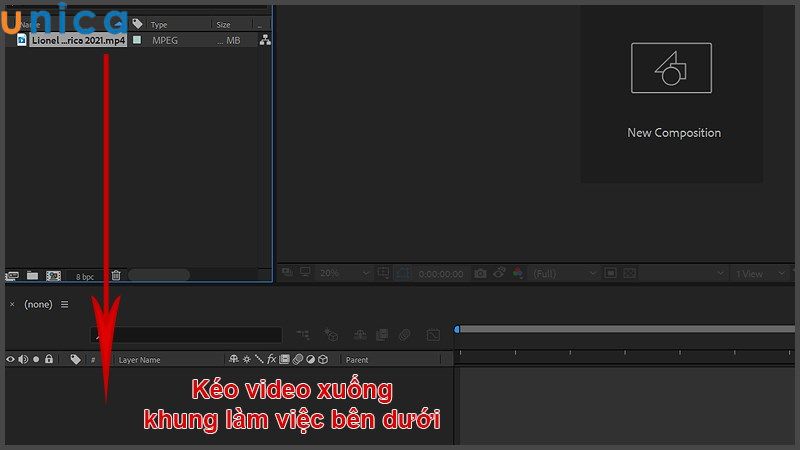The image size is (800, 450).
Task: Open the graph editor
Action: 433,335
